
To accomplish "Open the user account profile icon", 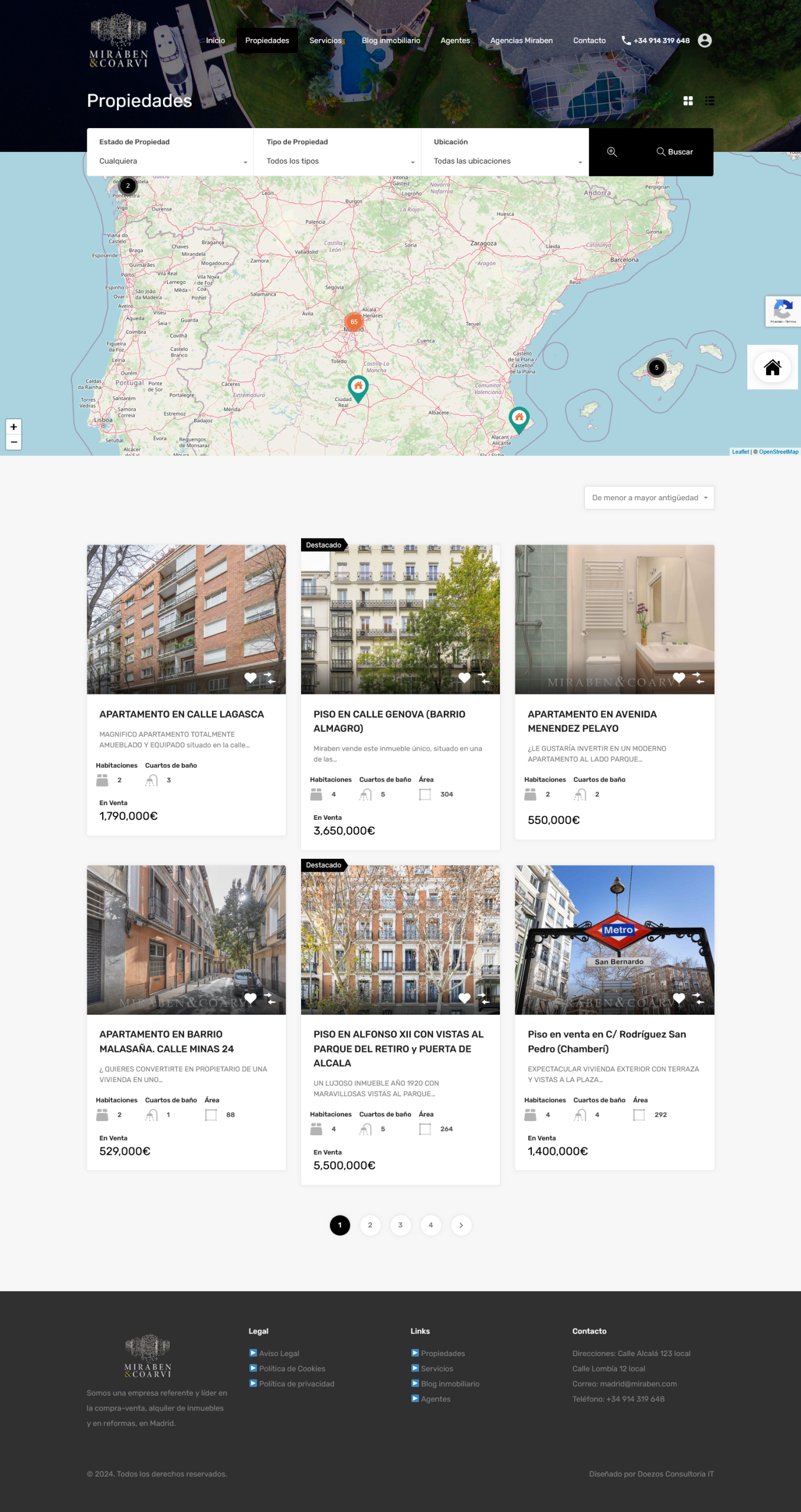I will 705,40.
